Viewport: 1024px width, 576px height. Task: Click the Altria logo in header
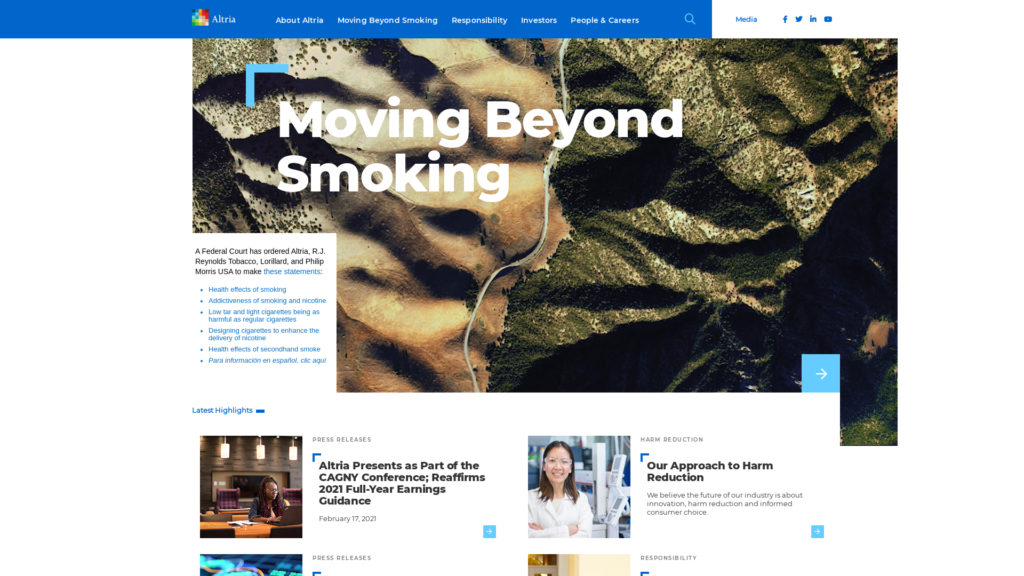click(x=214, y=18)
